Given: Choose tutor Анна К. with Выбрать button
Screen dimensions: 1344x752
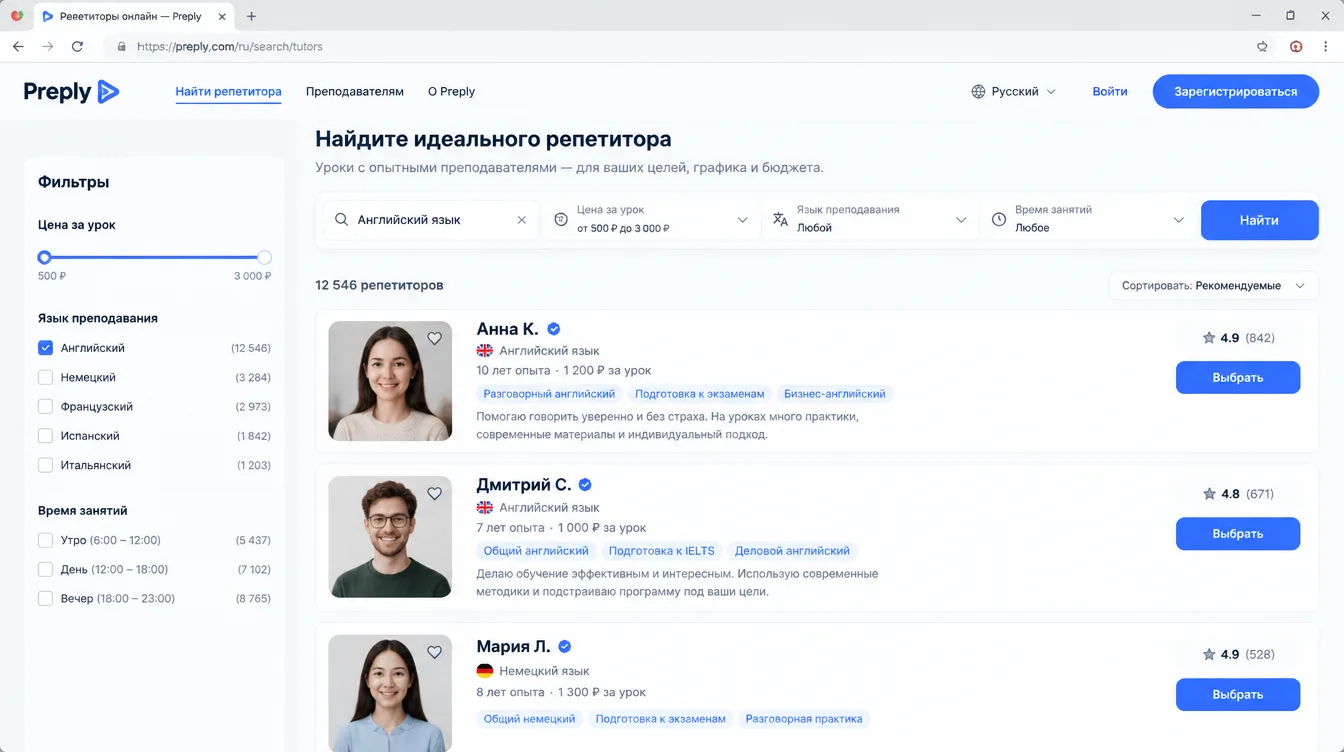Looking at the screenshot, I should pyautogui.click(x=1238, y=377).
